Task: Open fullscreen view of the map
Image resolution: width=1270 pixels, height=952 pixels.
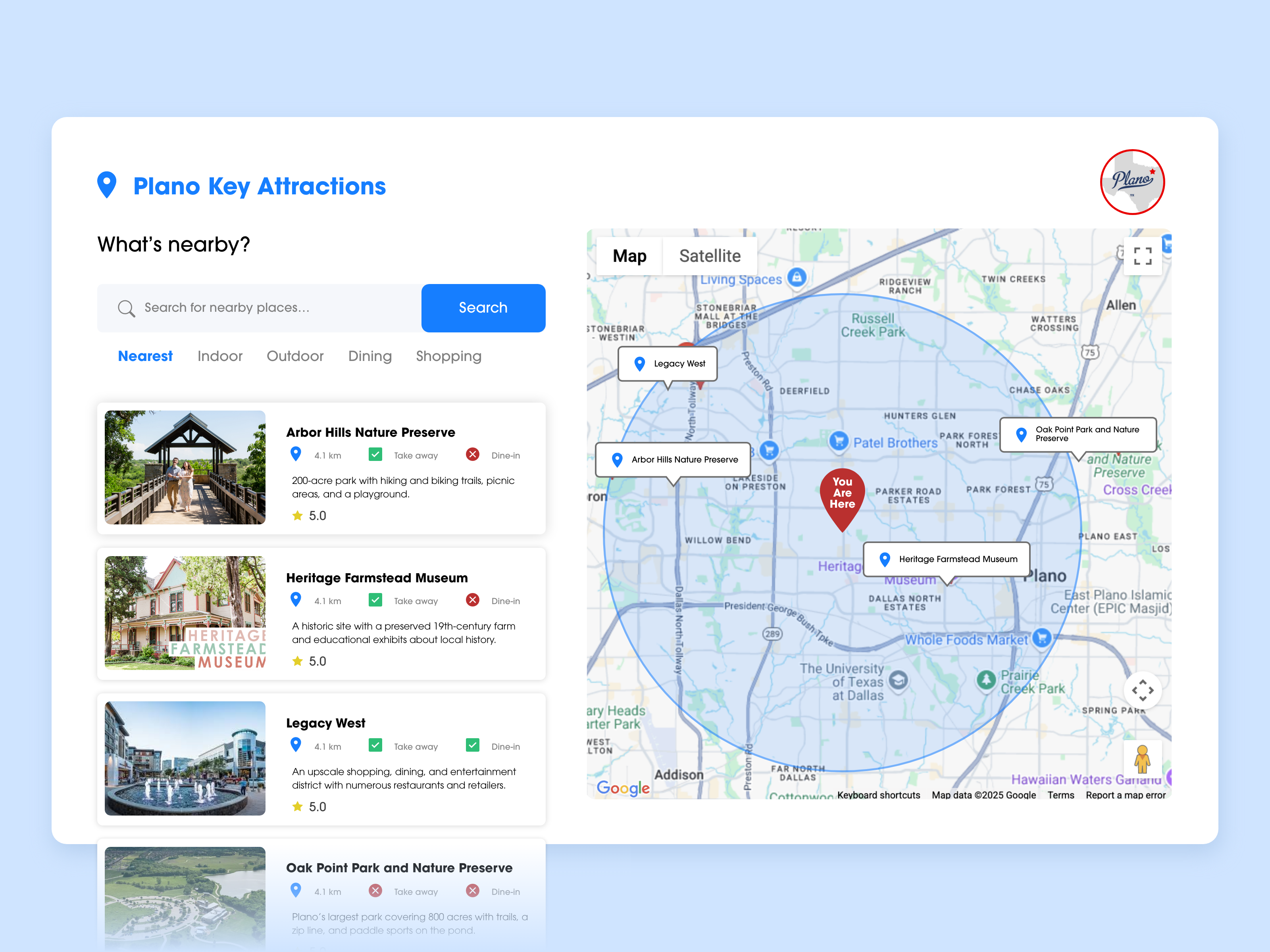Action: tap(1142, 257)
